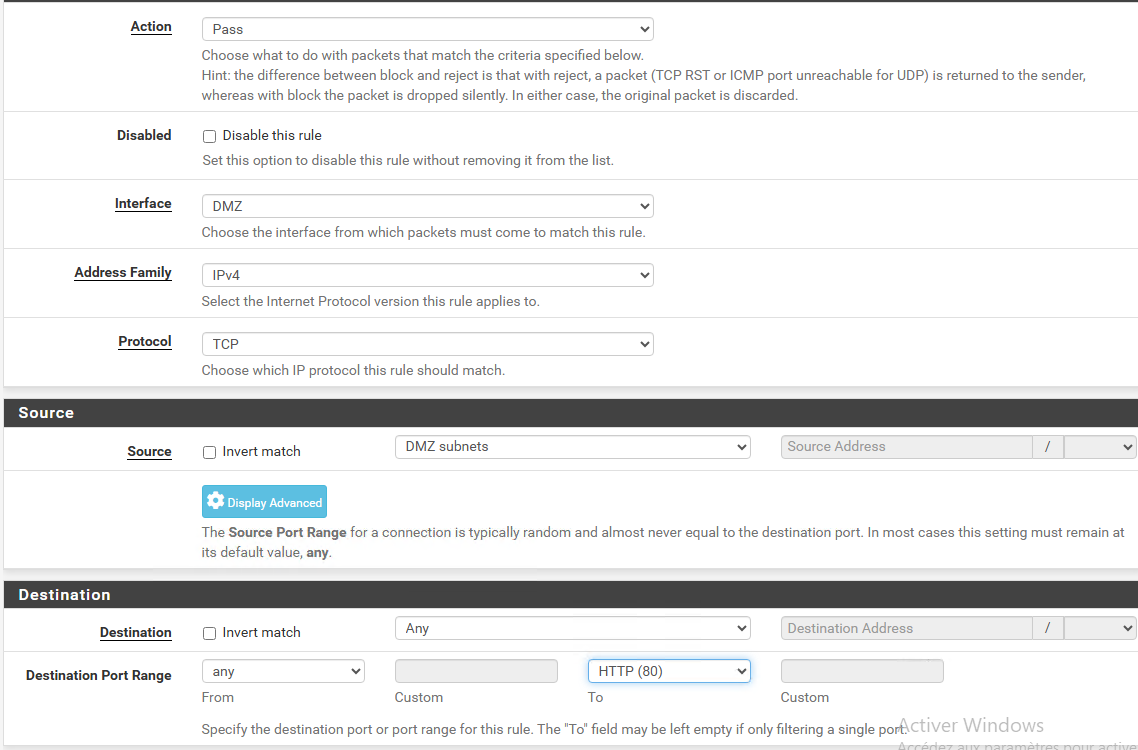The height and width of the screenshot is (750, 1138).
Task: Click the Destination Address input field
Action: pyautogui.click(x=906, y=629)
